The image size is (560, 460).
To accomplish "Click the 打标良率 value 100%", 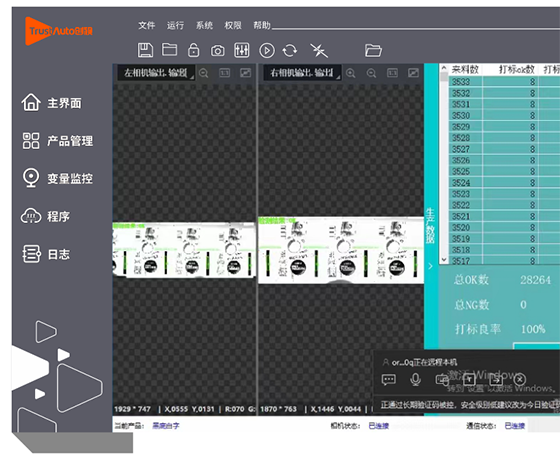I will (x=533, y=329).
